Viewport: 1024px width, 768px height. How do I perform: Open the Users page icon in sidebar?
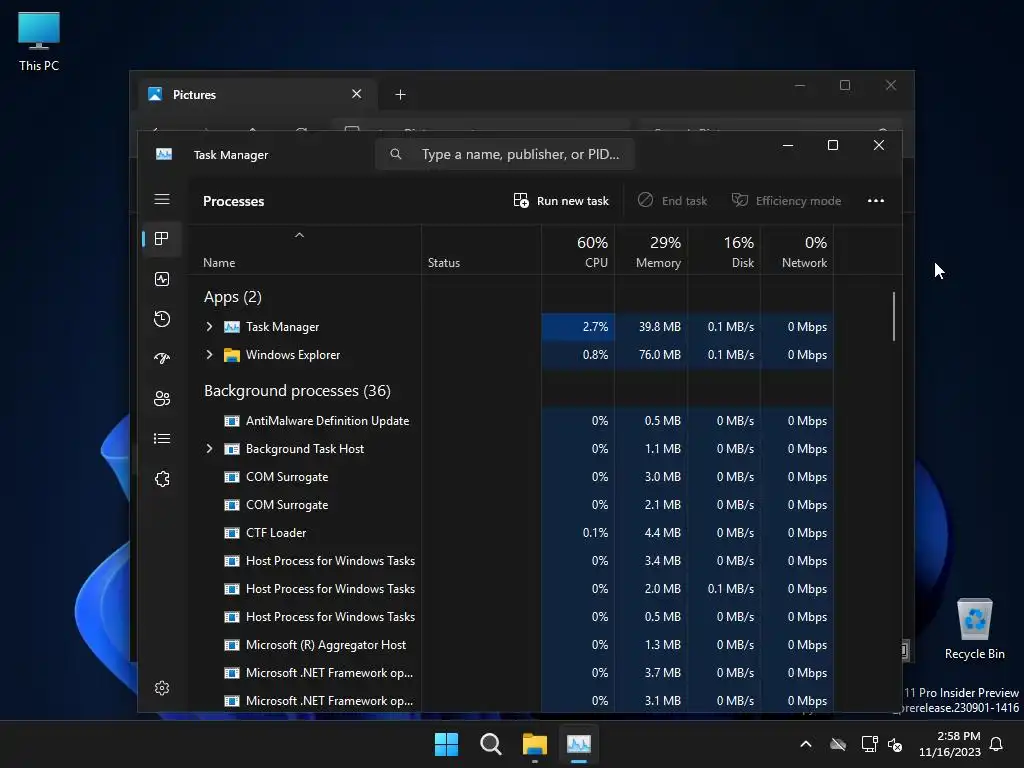click(162, 398)
